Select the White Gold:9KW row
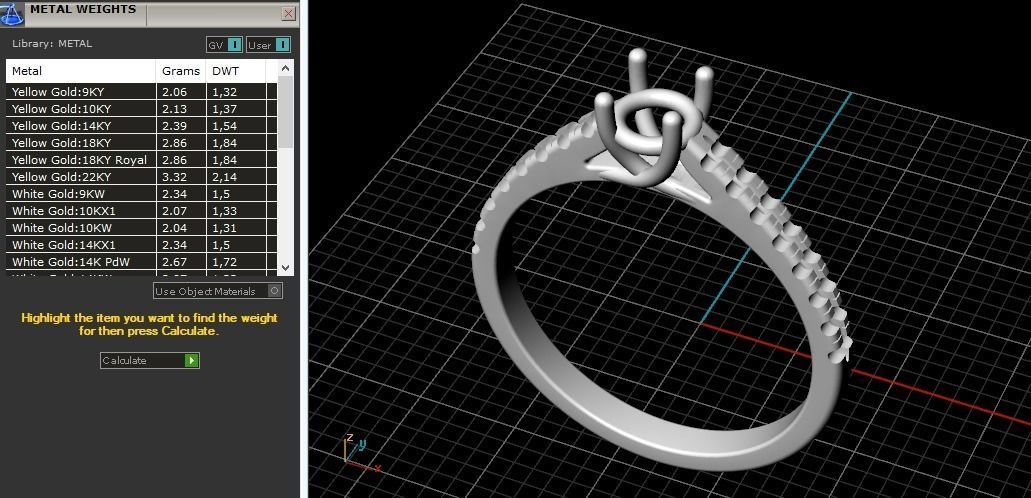 [x=142, y=194]
